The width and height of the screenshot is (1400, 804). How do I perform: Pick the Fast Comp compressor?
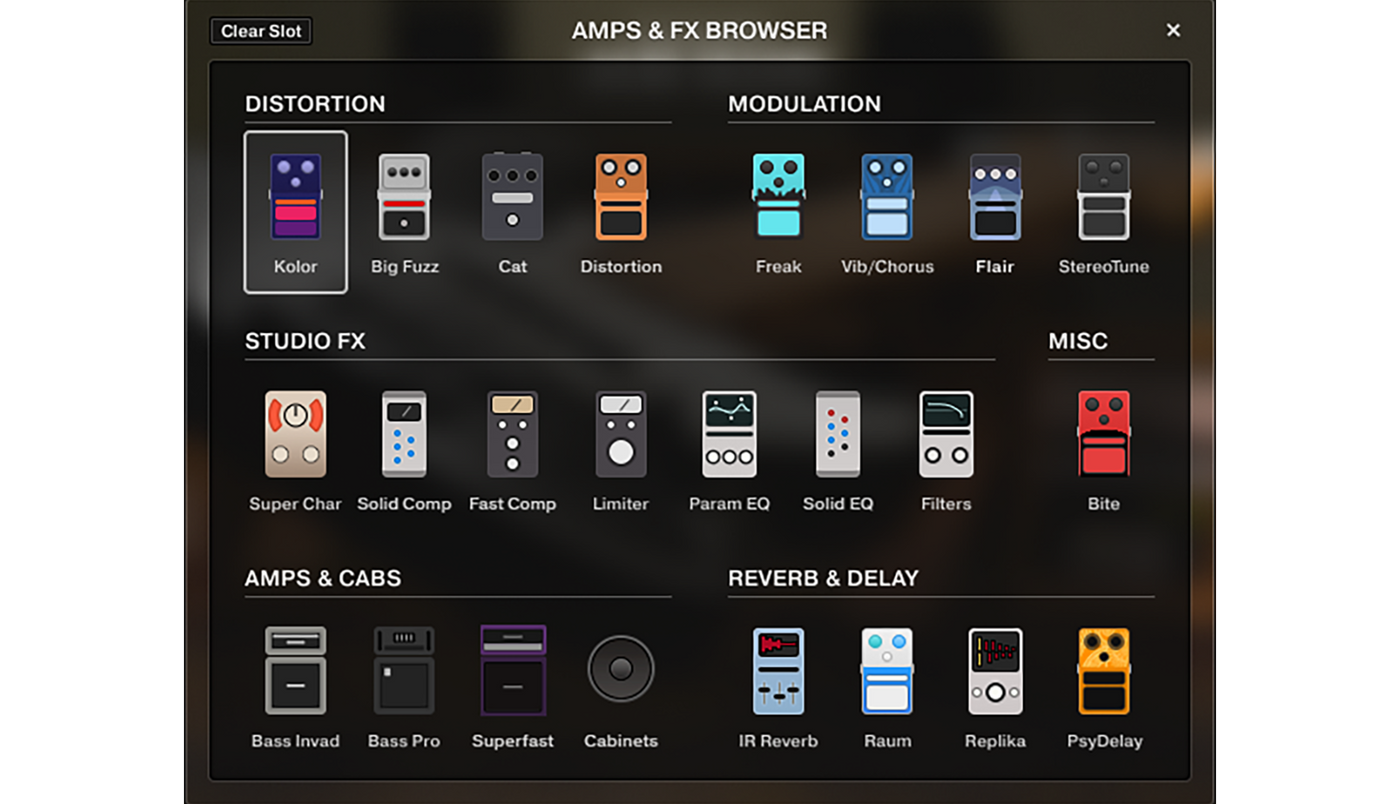click(x=513, y=450)
